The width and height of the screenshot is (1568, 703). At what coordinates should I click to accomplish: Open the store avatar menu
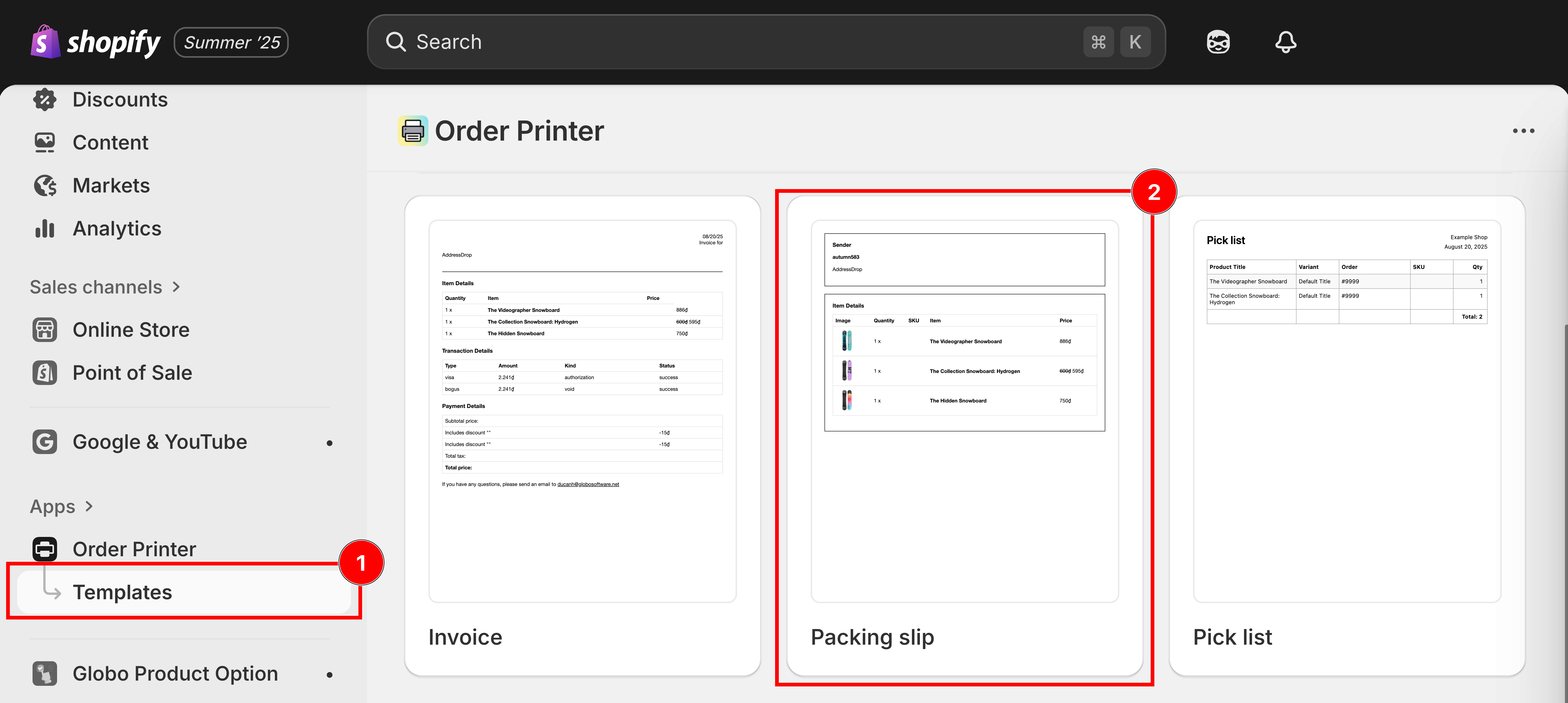tap(1218, 42)
